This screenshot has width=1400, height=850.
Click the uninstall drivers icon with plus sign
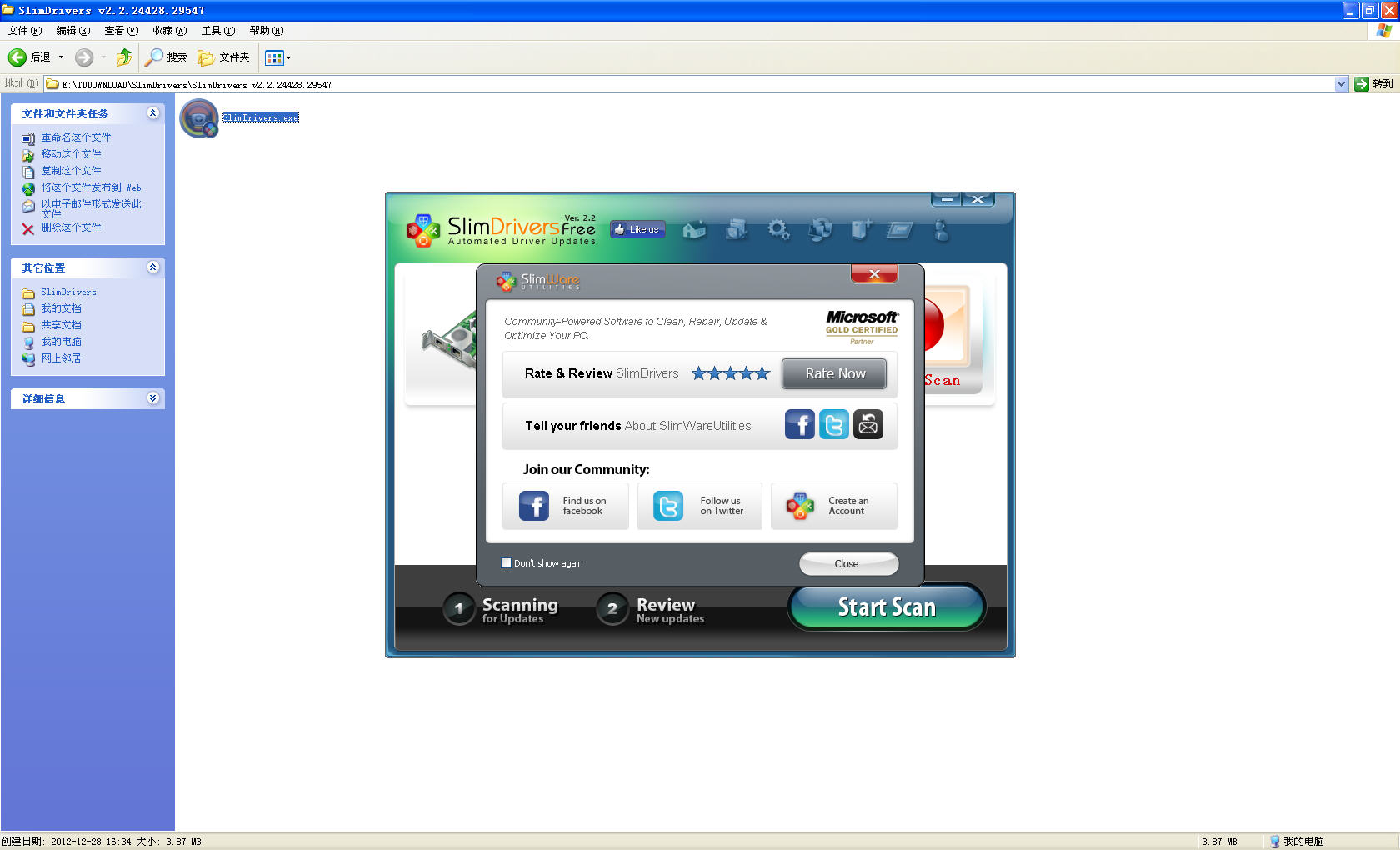[x=861, y=229]
